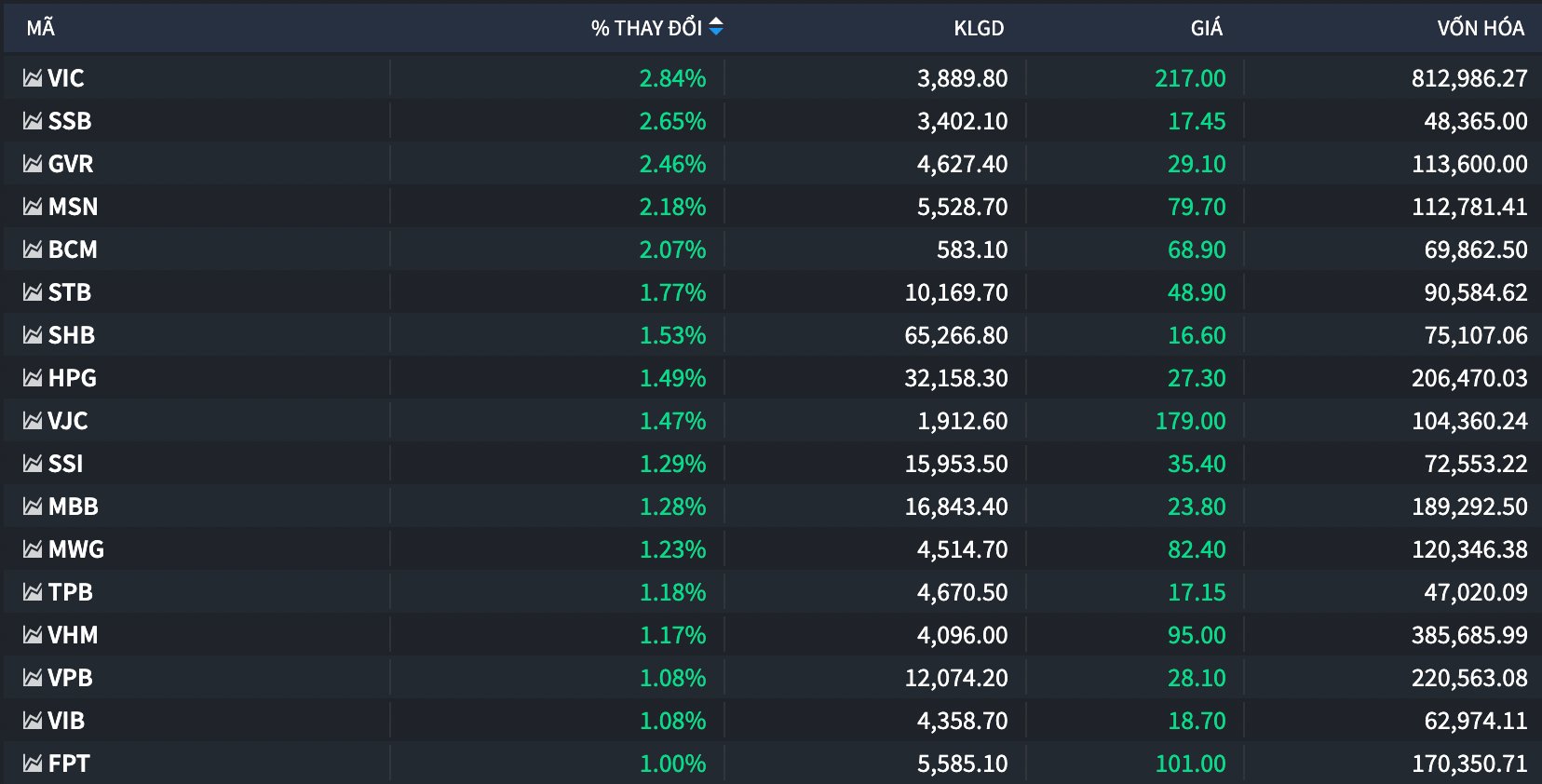1542x784 pixels.
Task: Sort by VỐN HÓA column header
Action: 1480,28
